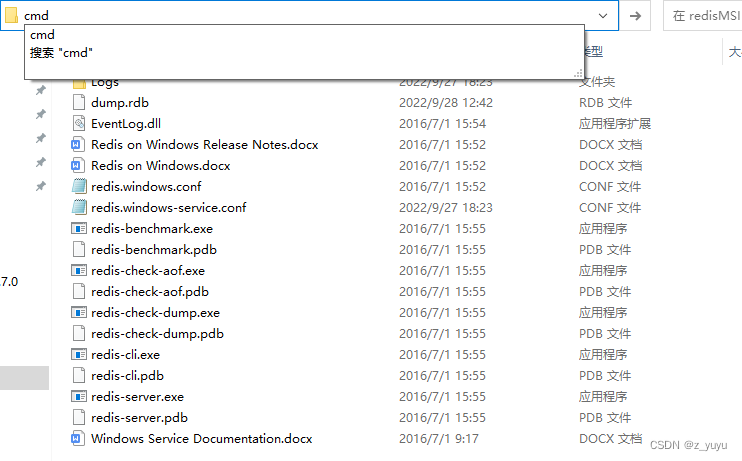Click the 应用程序扩展 type cell
This screenshot has height=461, width=742.
pyautogui.click(x=615, y=124)
